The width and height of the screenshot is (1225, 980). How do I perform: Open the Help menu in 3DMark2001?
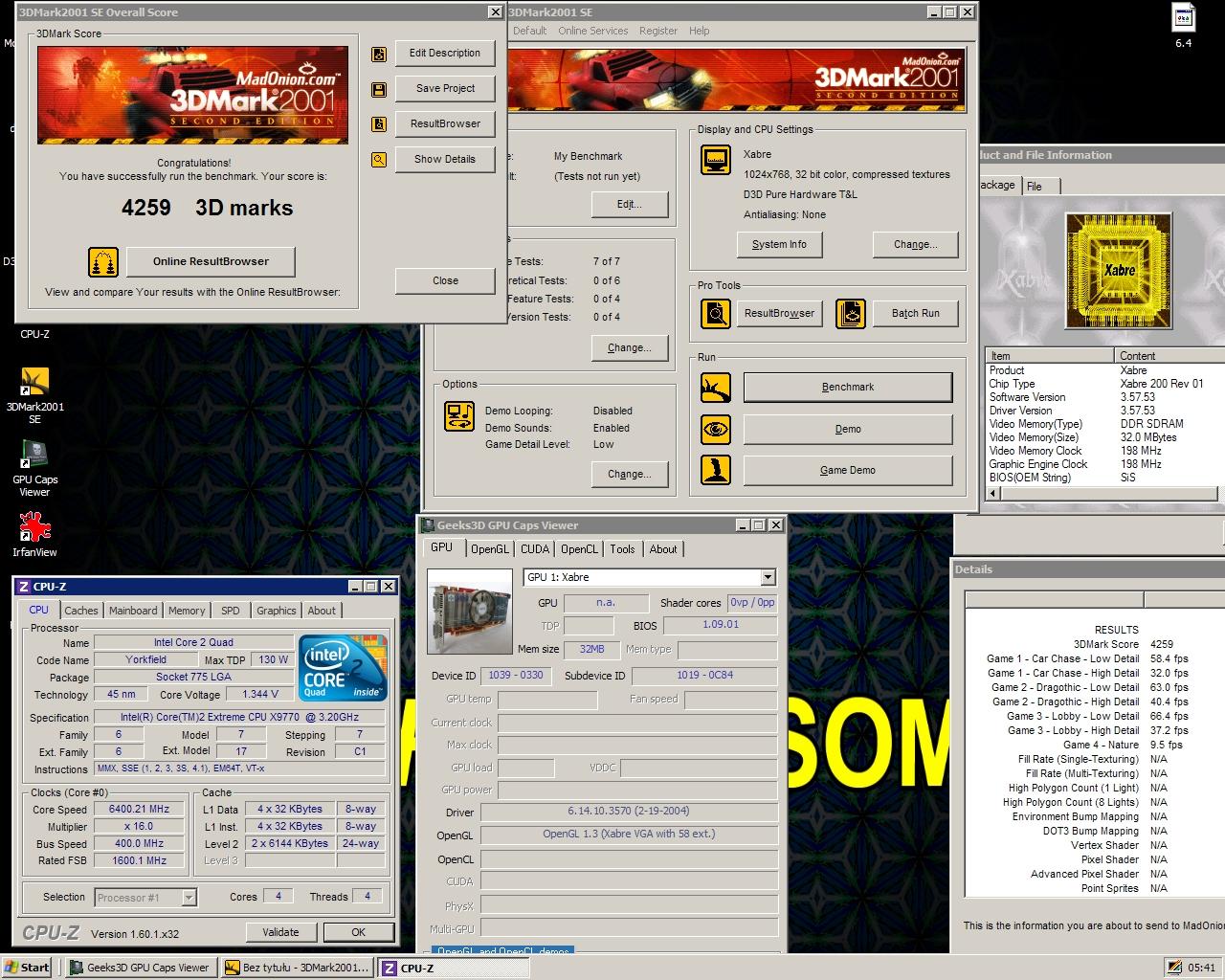(700, 31)
